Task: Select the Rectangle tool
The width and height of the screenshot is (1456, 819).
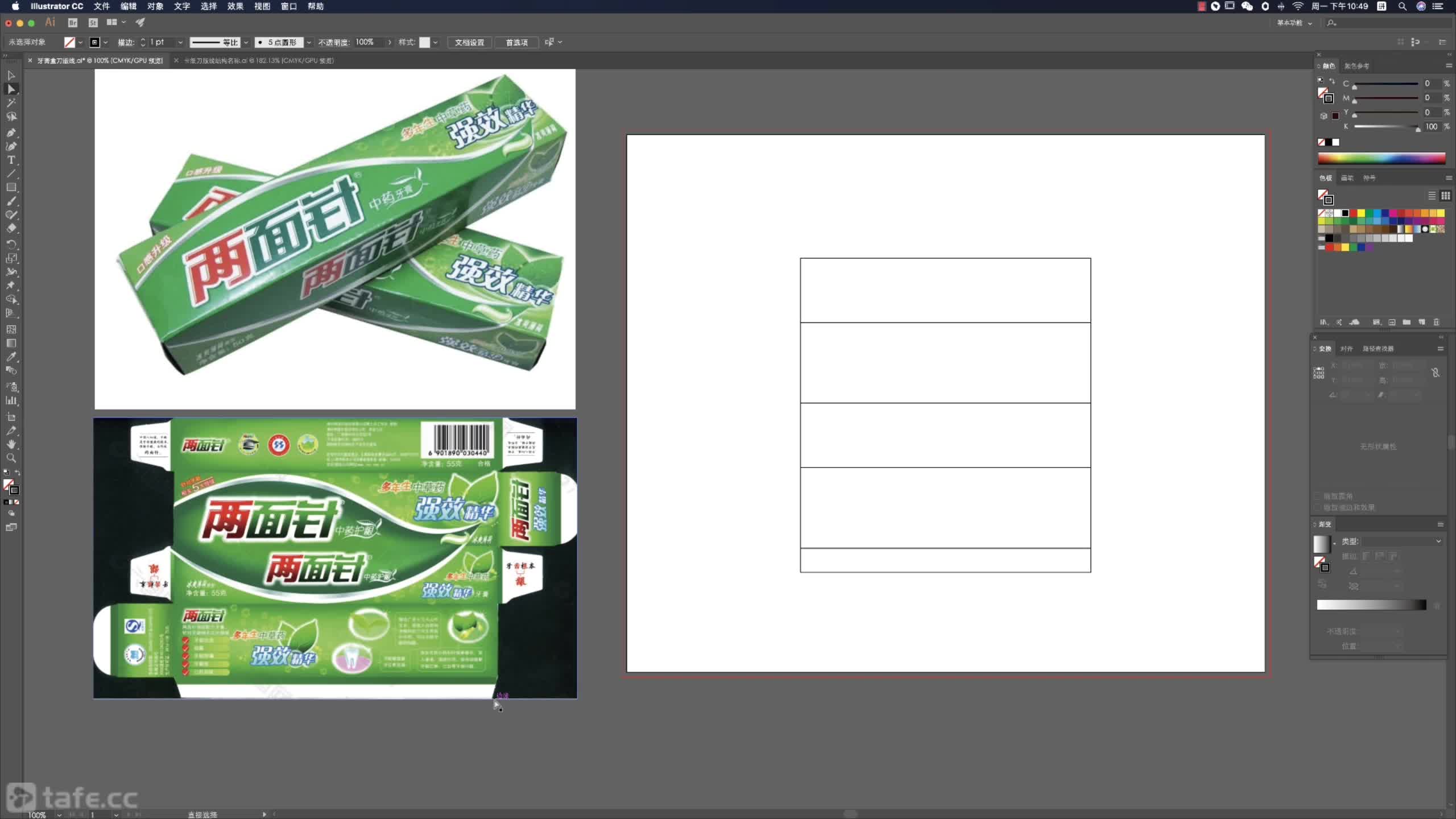Action: coord(11,187)
